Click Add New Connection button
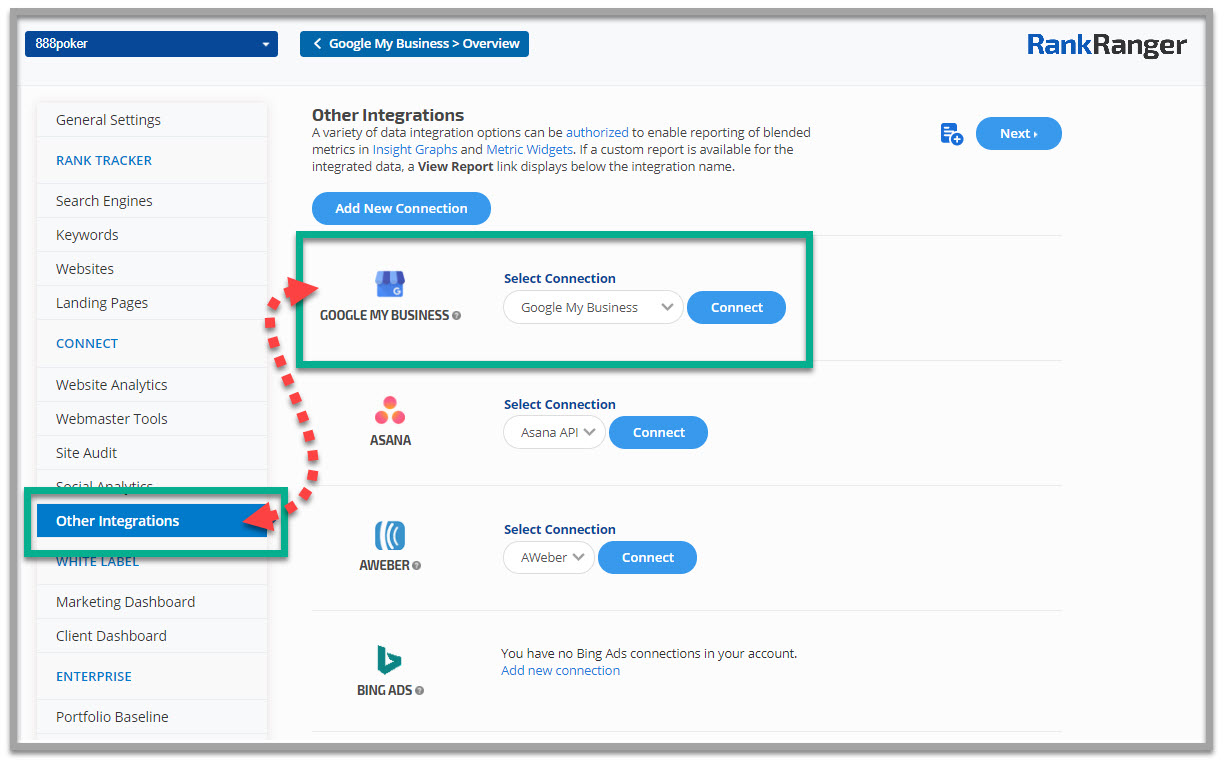 pyautogui.click(x=401, y=208)
